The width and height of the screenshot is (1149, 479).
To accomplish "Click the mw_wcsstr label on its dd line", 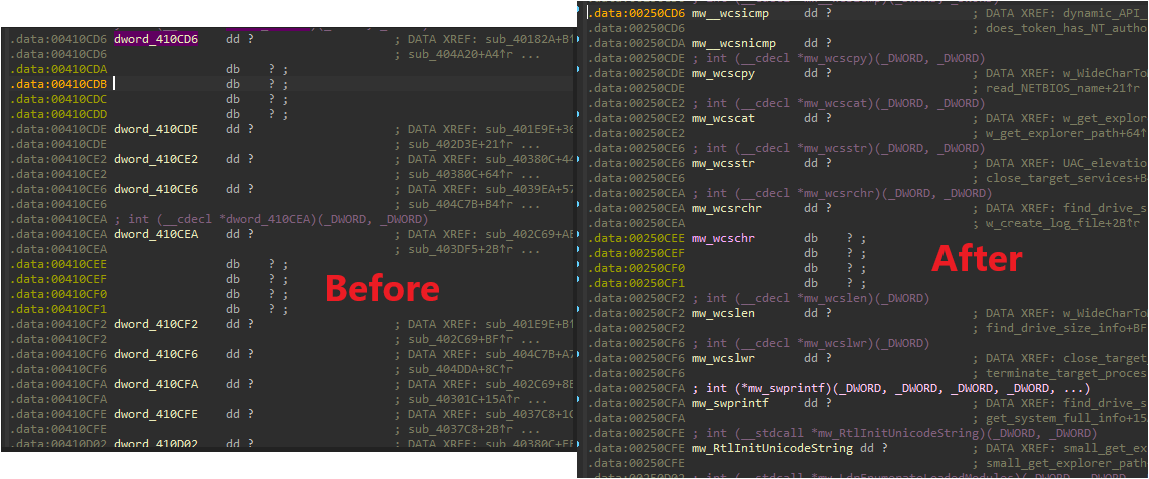I will (723, 163).
